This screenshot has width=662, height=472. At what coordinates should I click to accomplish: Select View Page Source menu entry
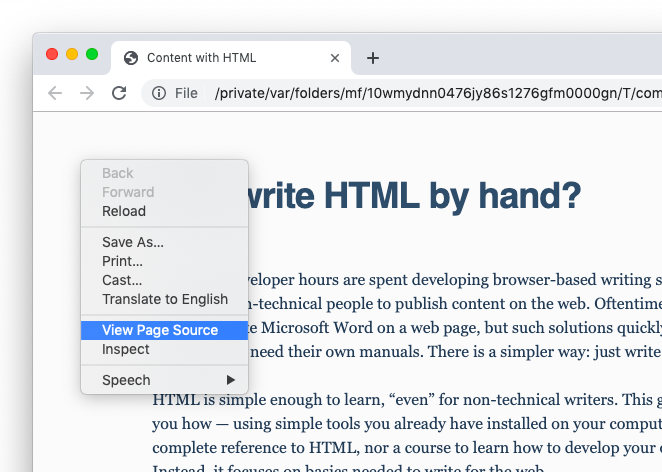(x=165, y=330)
